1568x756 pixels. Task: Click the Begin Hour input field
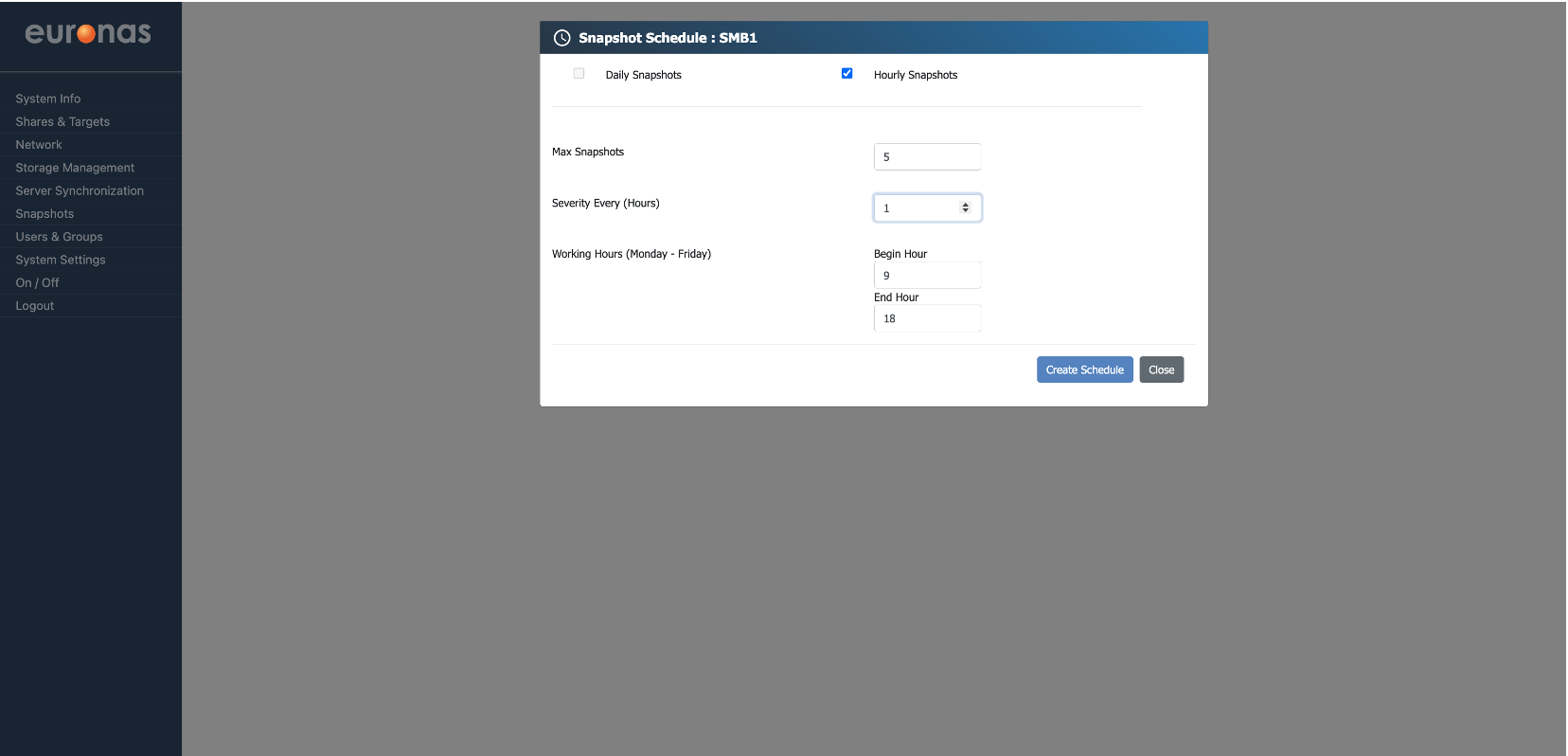pyautogui.click(x=926, y=276)
